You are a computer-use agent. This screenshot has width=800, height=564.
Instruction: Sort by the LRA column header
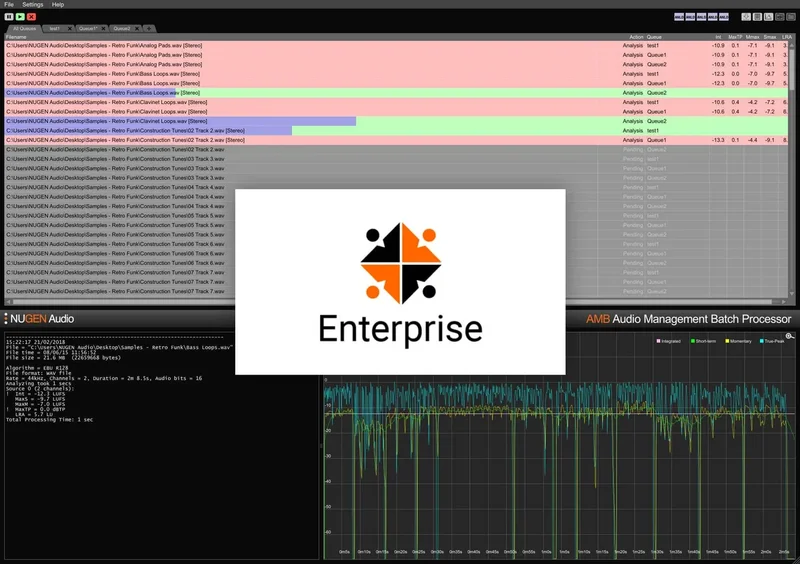787,37
